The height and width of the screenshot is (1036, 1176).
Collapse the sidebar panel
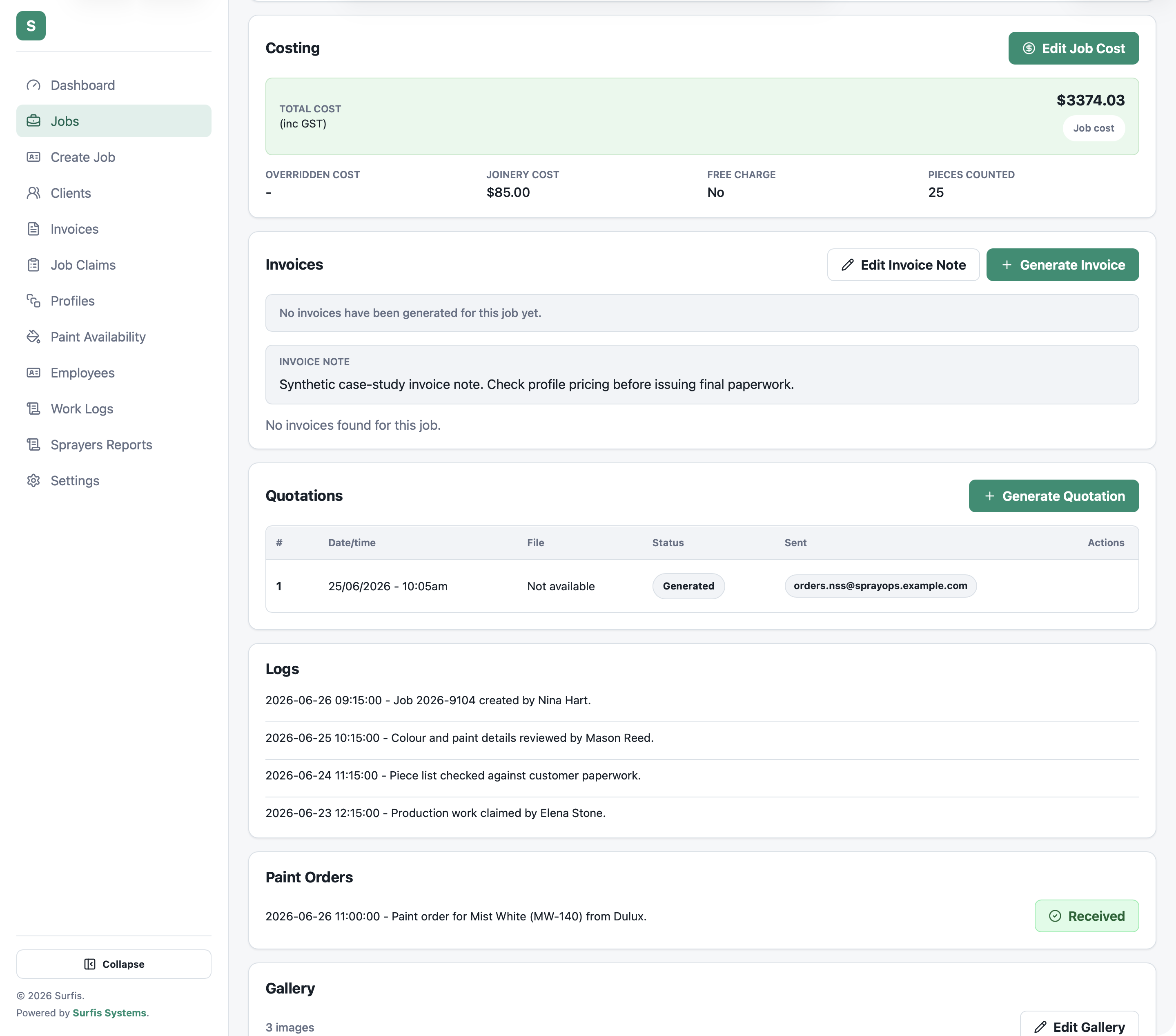point(114,964)
